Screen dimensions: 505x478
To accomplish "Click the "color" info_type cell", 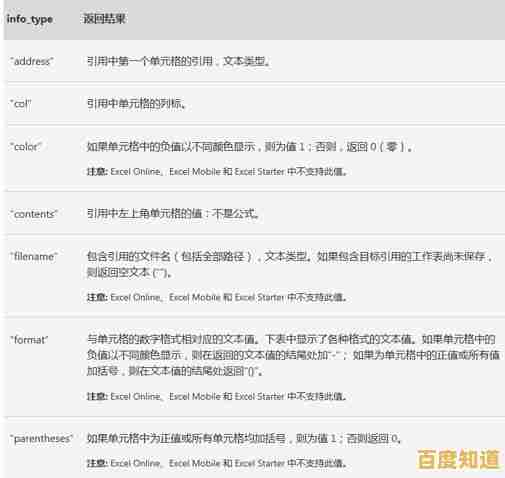I will click(26, 147).
